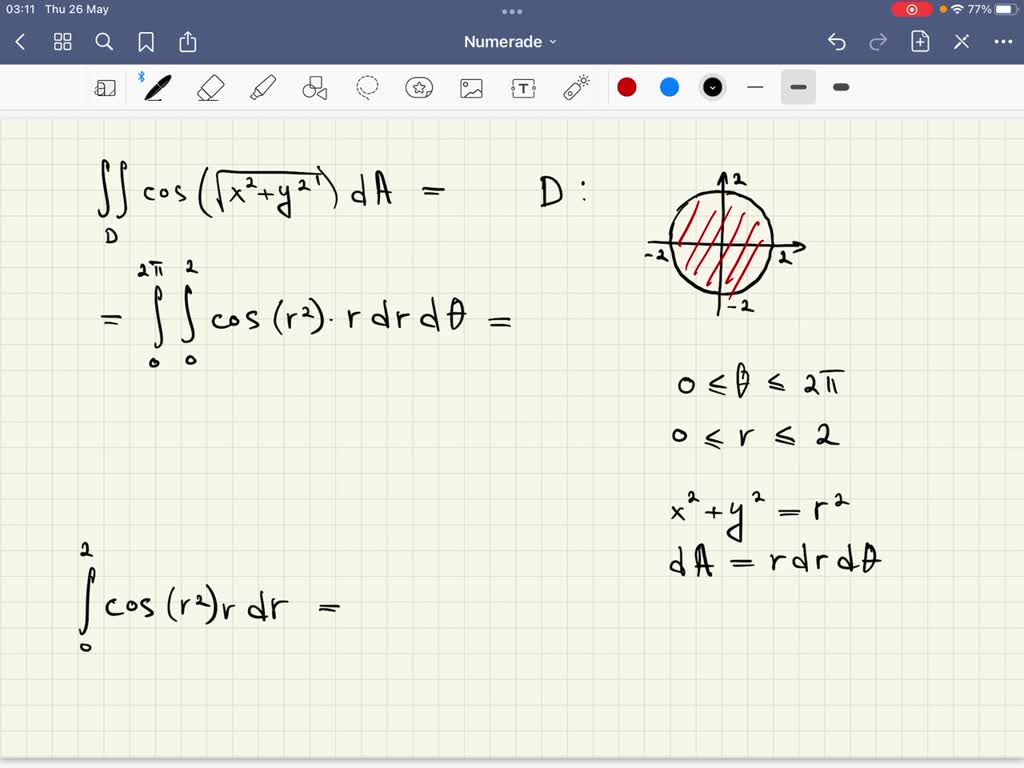
Task: Enable the Laser pointer tool
Action: [575, 87]
